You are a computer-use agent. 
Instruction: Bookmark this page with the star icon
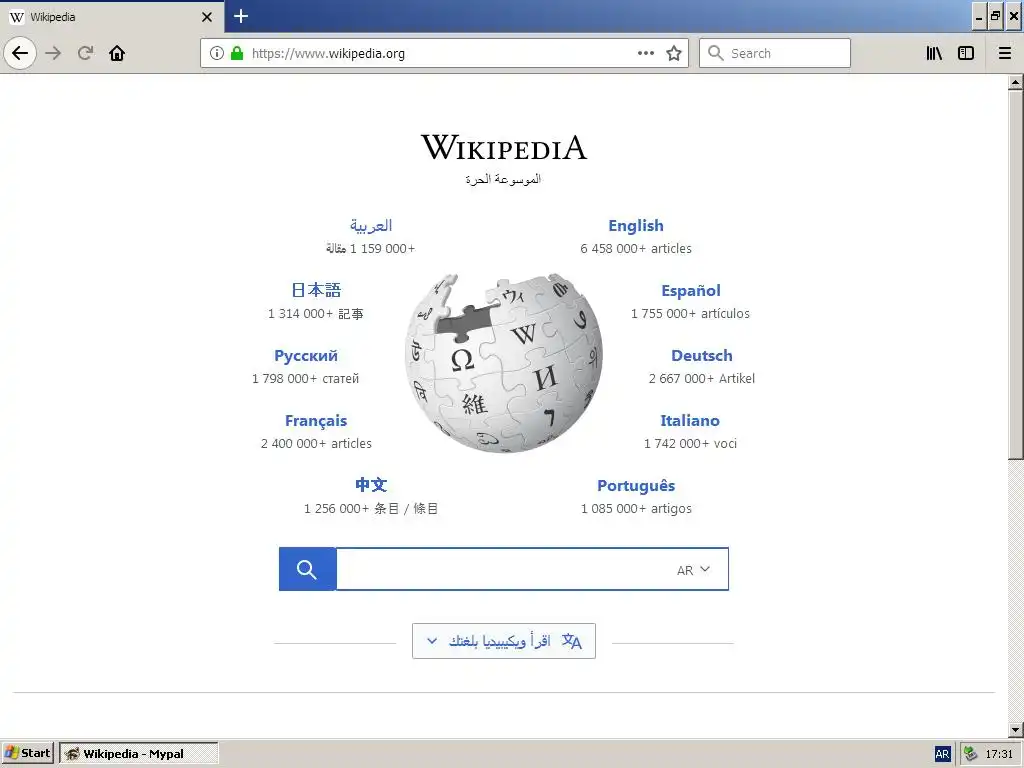coord(674,53)
